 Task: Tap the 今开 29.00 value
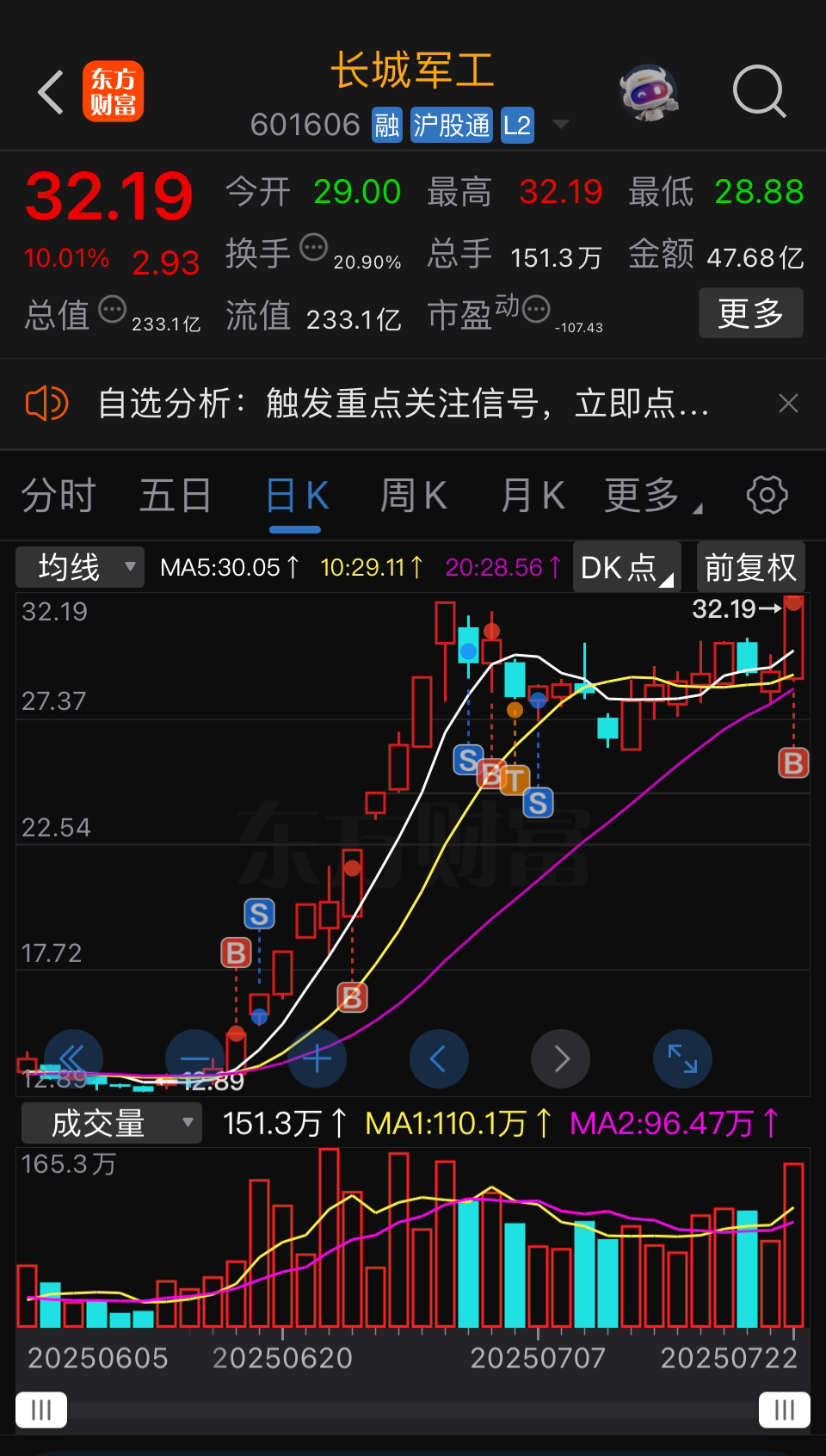(x=357, y=192)
